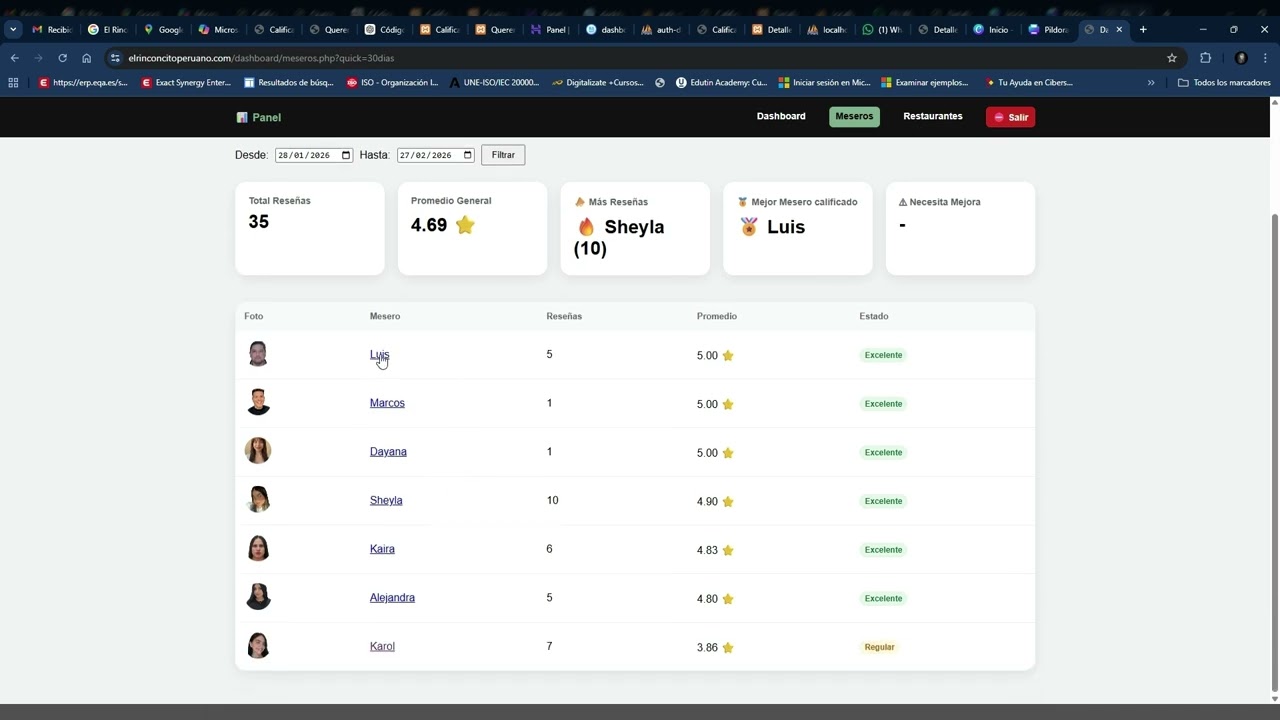The height and width of the screenshot is (720, 1280).
Task: Open Todos los marcadores folder
Action: coord(1224,83)
